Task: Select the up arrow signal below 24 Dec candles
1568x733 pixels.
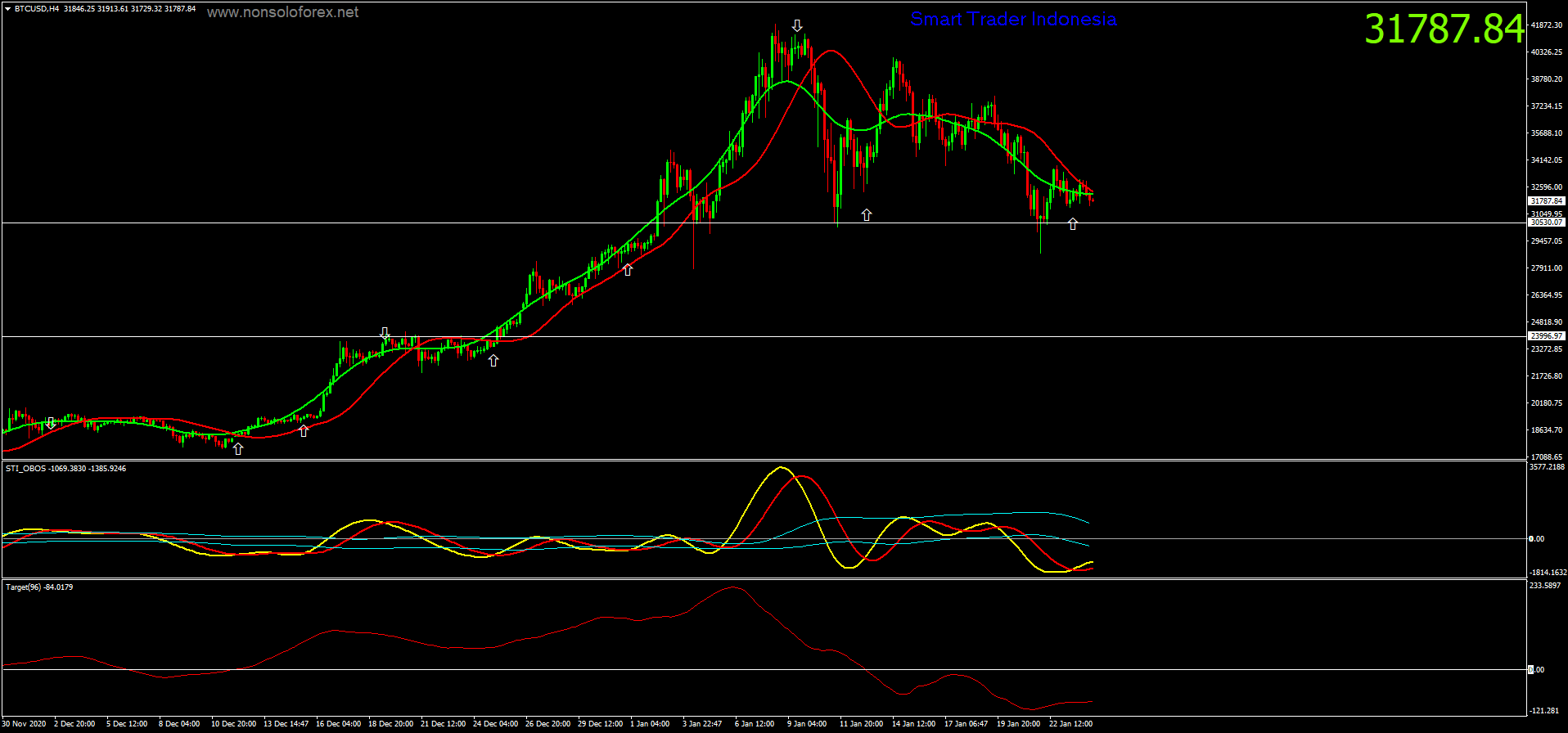Action: (493, 361)
